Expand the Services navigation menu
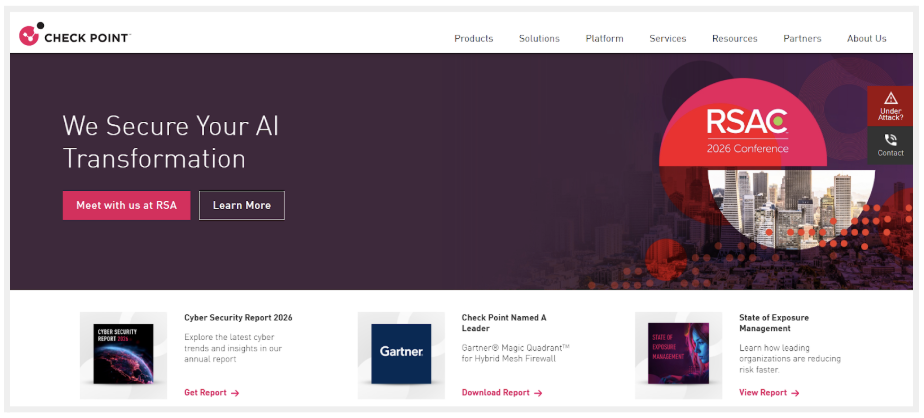The width and height of the screenshot is (924, 418). 667,39
